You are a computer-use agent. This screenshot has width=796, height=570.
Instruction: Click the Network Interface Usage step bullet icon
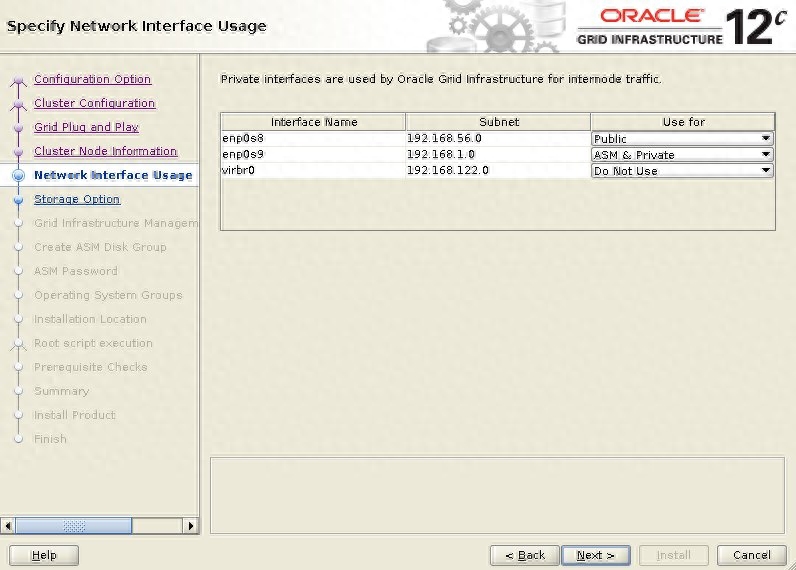point(18,175)
